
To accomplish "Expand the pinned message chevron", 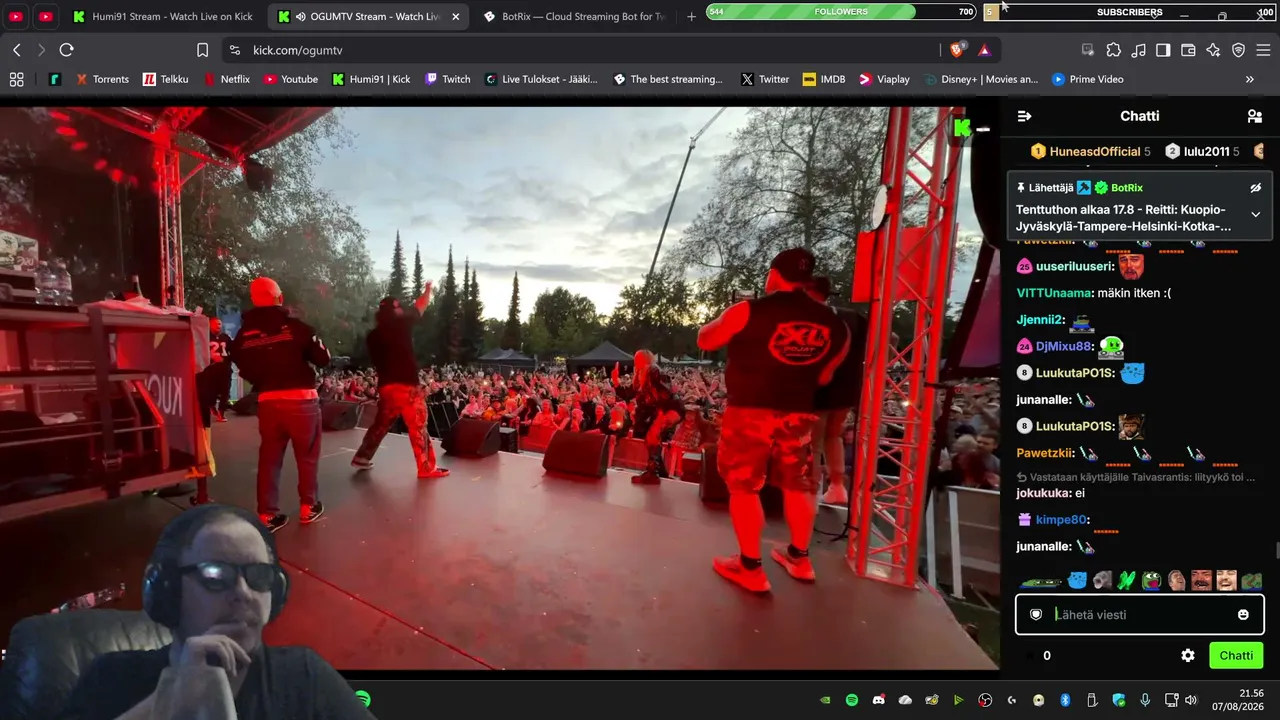I will (1256, 214).
